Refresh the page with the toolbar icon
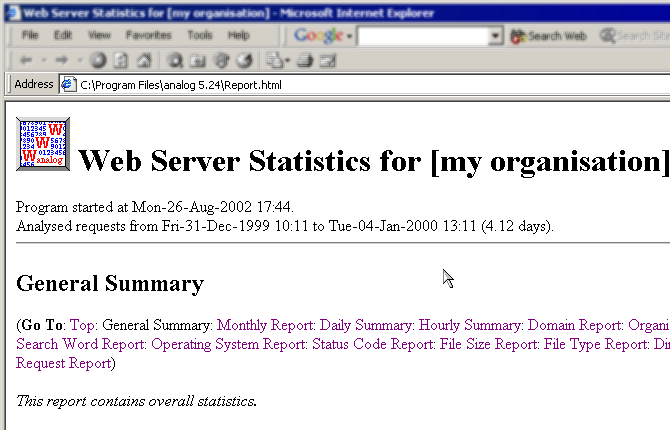The width and height of the screenshot is (670, 430). coord(119,60)
